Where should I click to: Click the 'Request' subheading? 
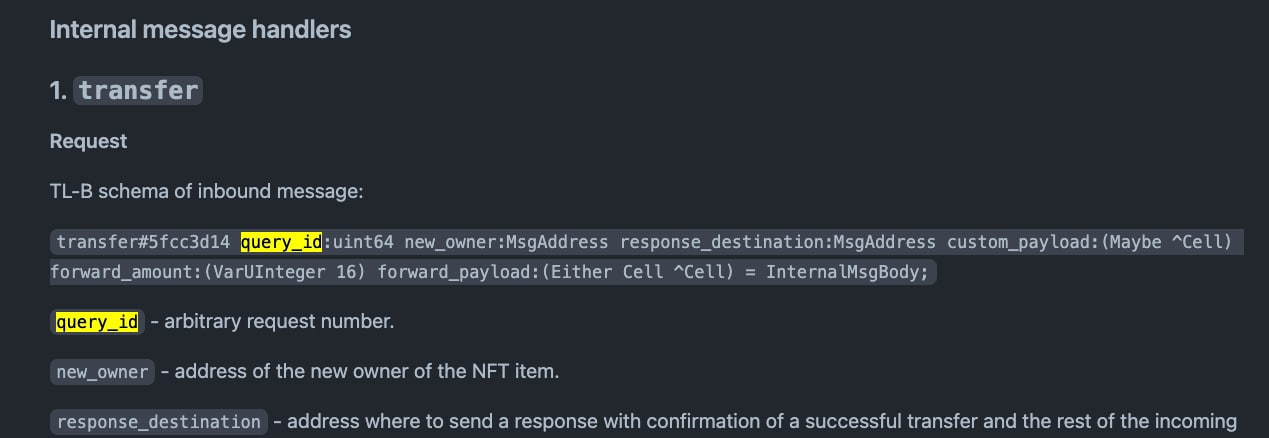(x=89, y=141)
